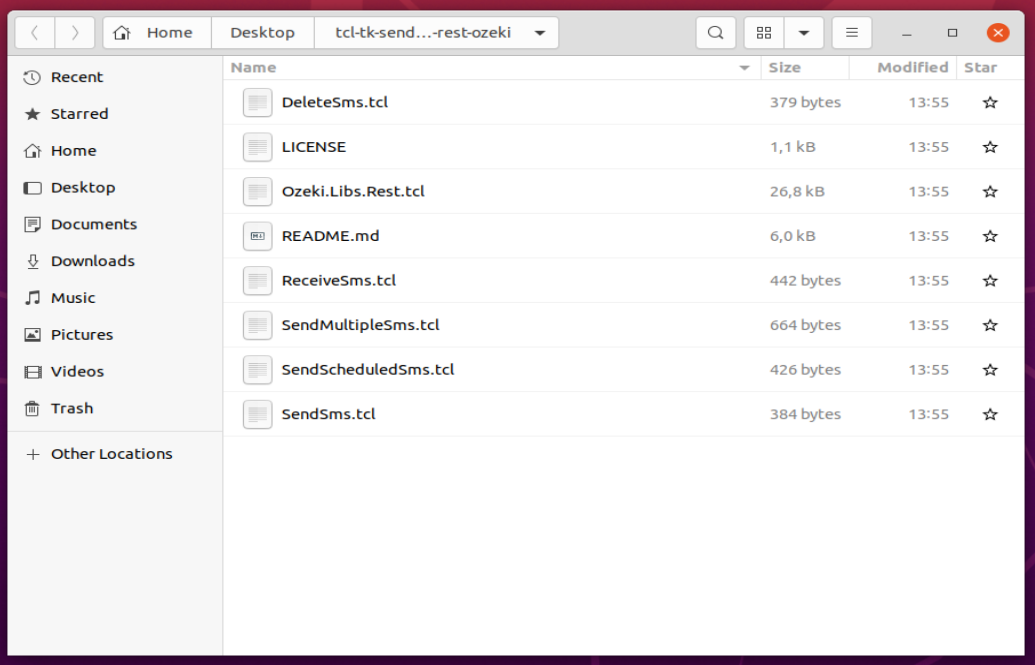This screenshot has height=665, width=1035.
Task: Open the Recent files view
Action: [x=78, y=77]
